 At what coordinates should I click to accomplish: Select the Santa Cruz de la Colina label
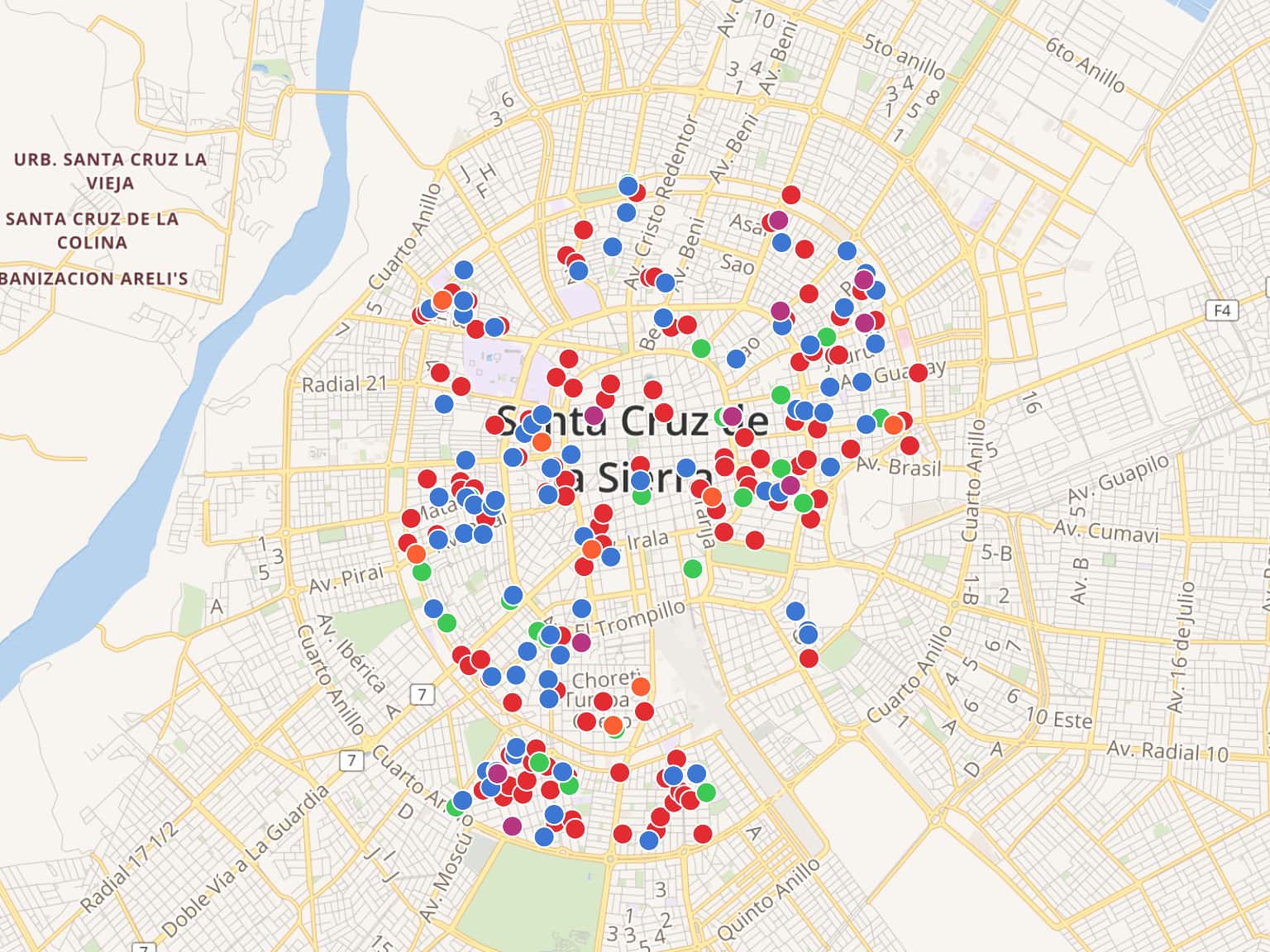pyautogui.click(x=92, y=231)
